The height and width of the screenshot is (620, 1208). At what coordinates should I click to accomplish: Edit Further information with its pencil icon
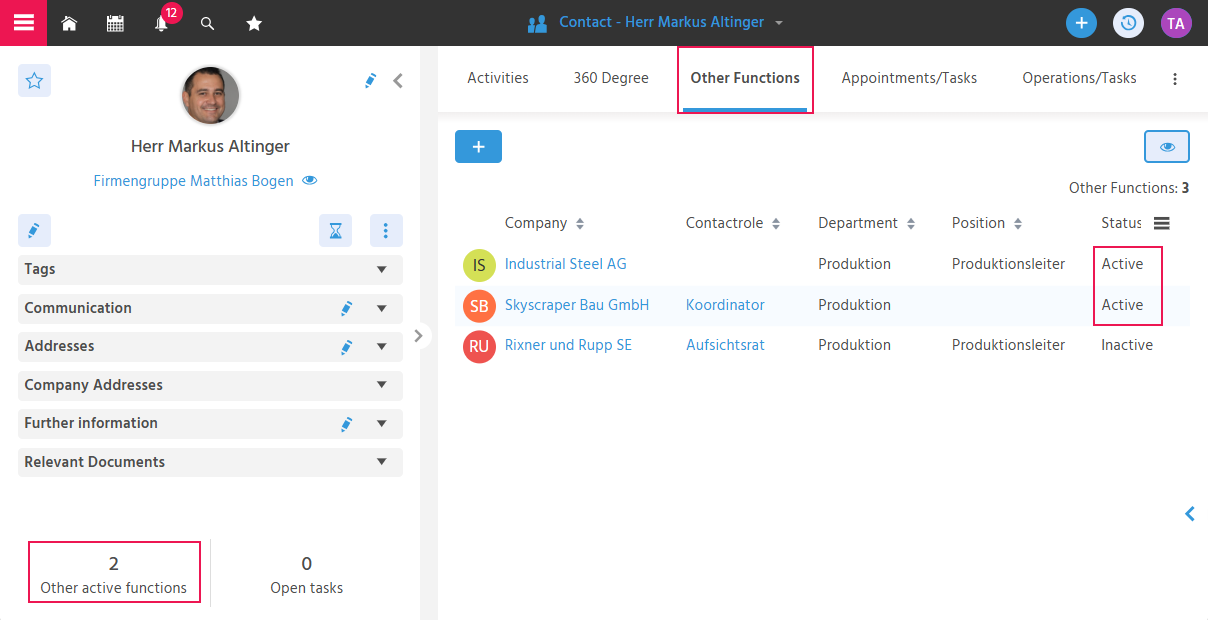346,424
